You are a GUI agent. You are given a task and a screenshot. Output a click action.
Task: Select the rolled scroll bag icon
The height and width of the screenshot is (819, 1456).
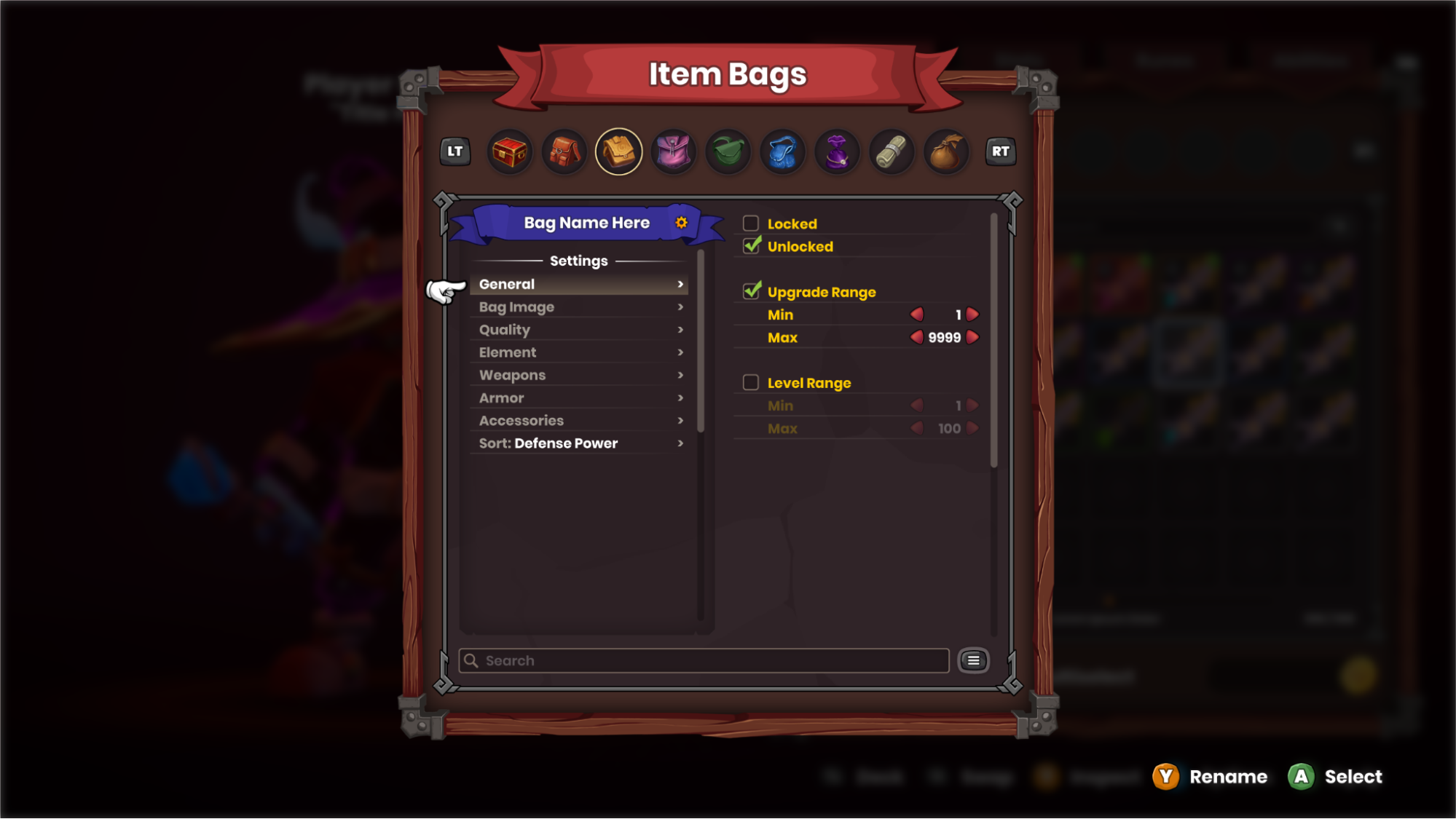coord(892,152)
